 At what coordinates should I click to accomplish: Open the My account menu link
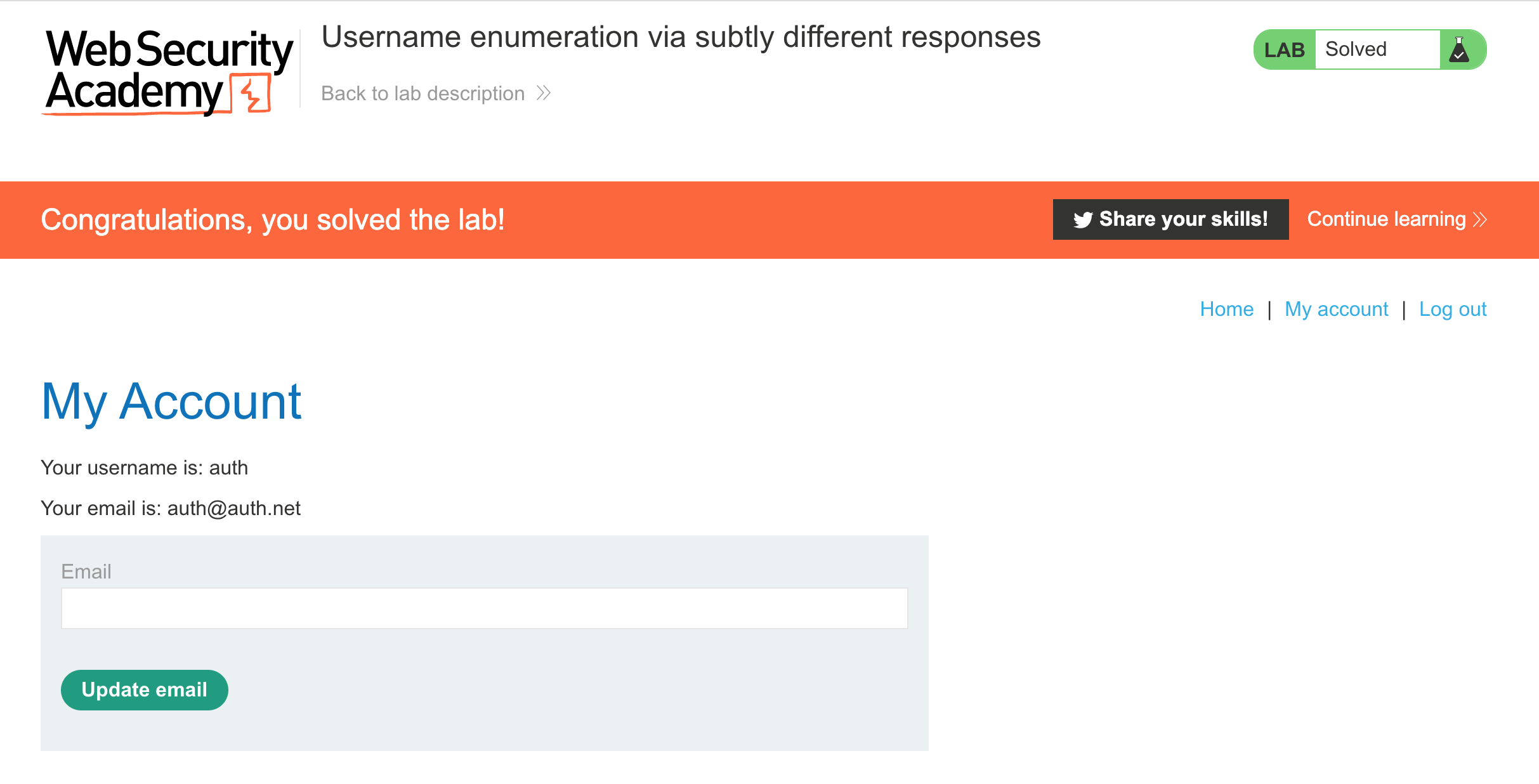(x=1336, y=309)
